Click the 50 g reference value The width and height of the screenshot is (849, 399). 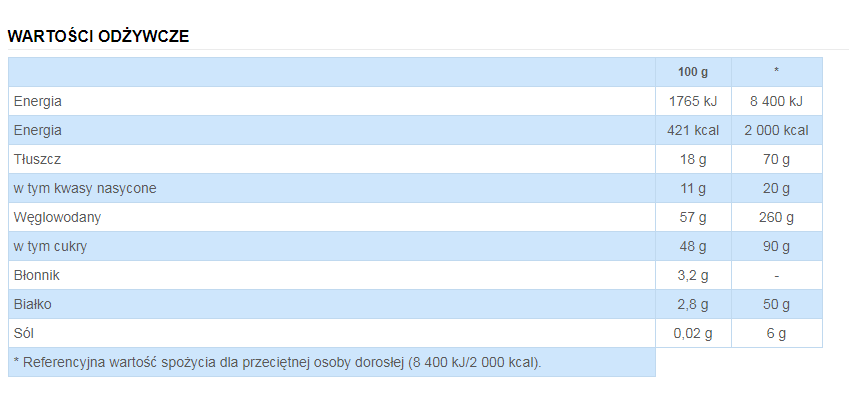tap(776, 305)
